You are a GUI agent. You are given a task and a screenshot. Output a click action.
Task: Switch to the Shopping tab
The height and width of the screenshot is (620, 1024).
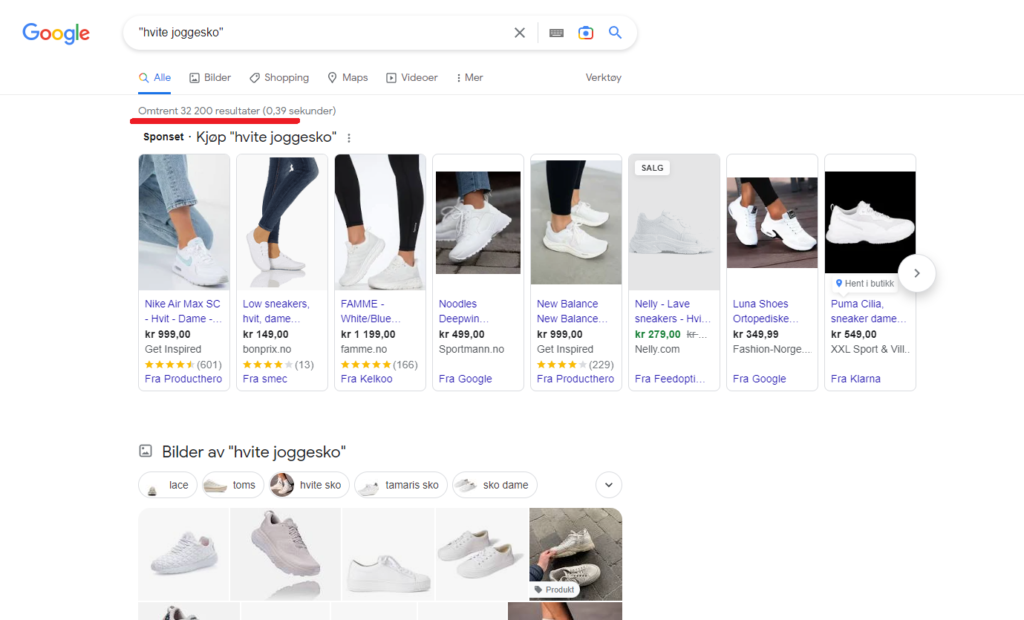point(279,77)
